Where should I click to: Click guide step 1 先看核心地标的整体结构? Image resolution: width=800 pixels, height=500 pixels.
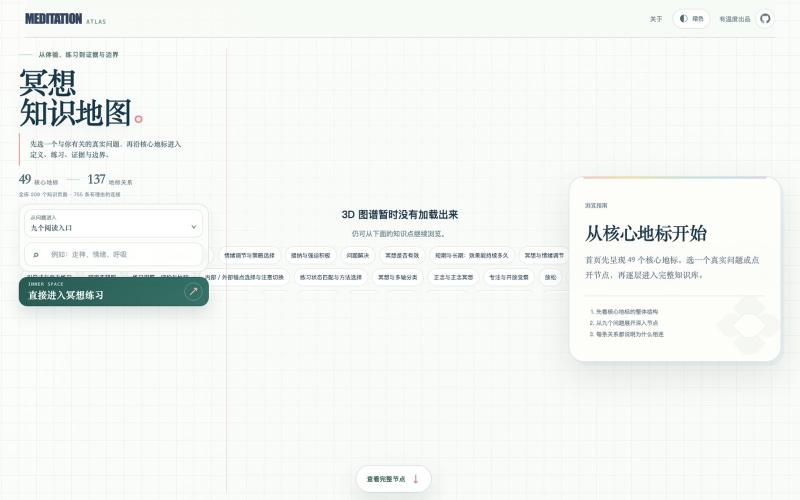(x=624, y=311)
